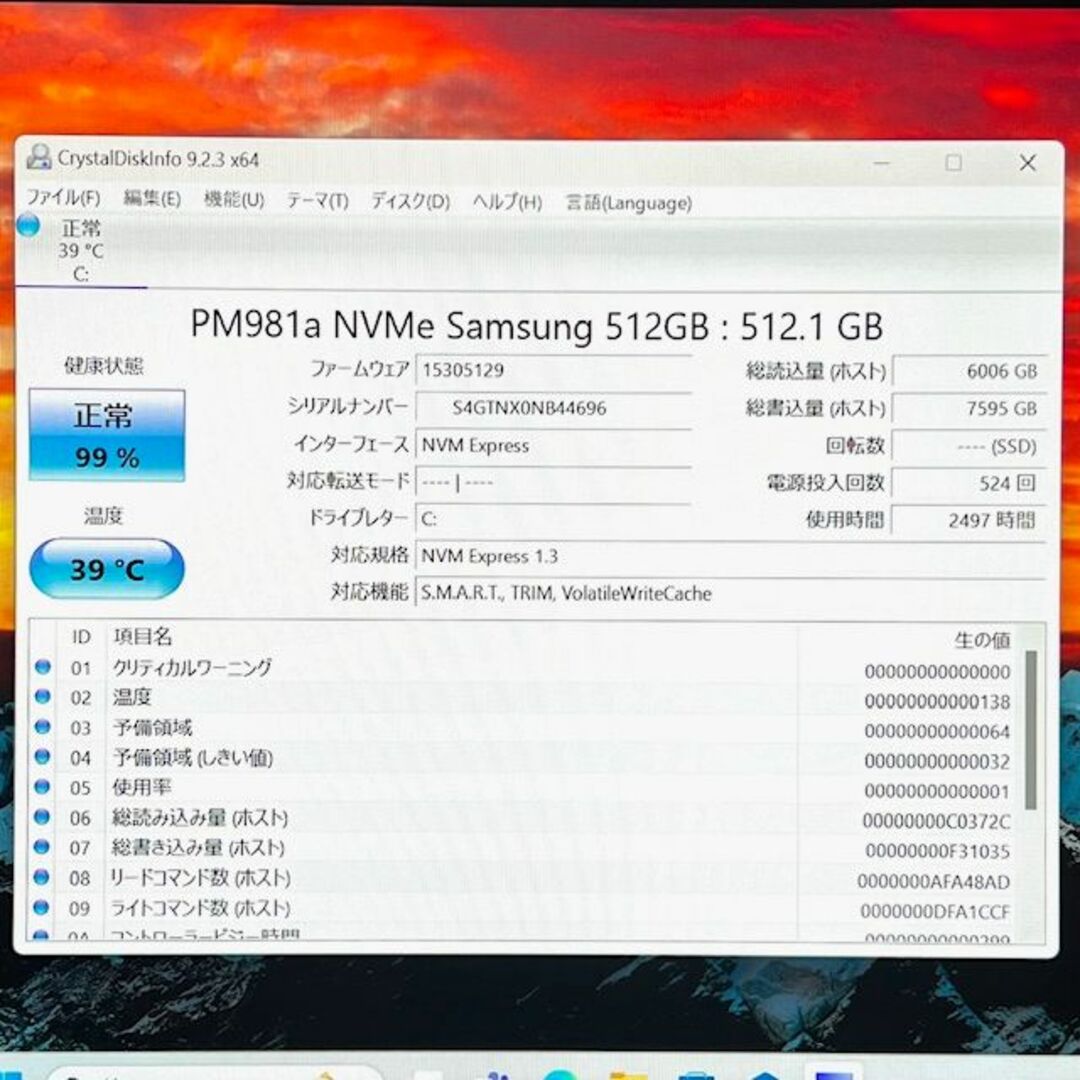Click power-on count value 524 回

point(969,484)
